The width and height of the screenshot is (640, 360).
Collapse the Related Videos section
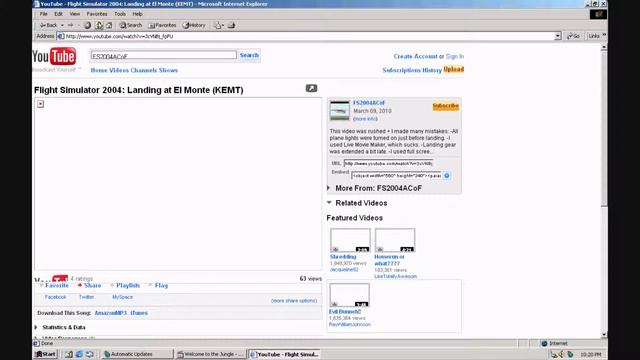[357, 203]
